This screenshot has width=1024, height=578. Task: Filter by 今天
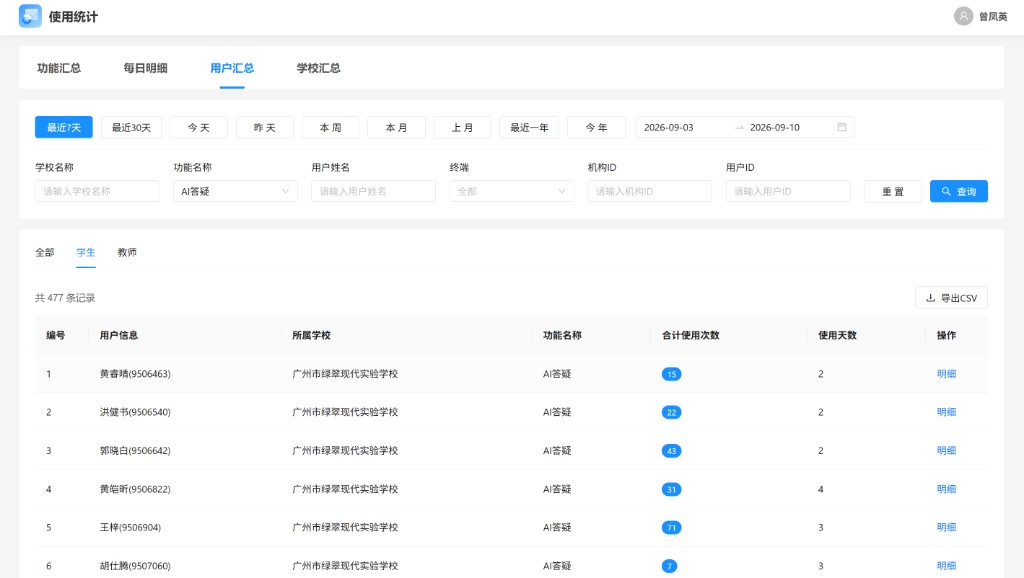pos(199,127)
